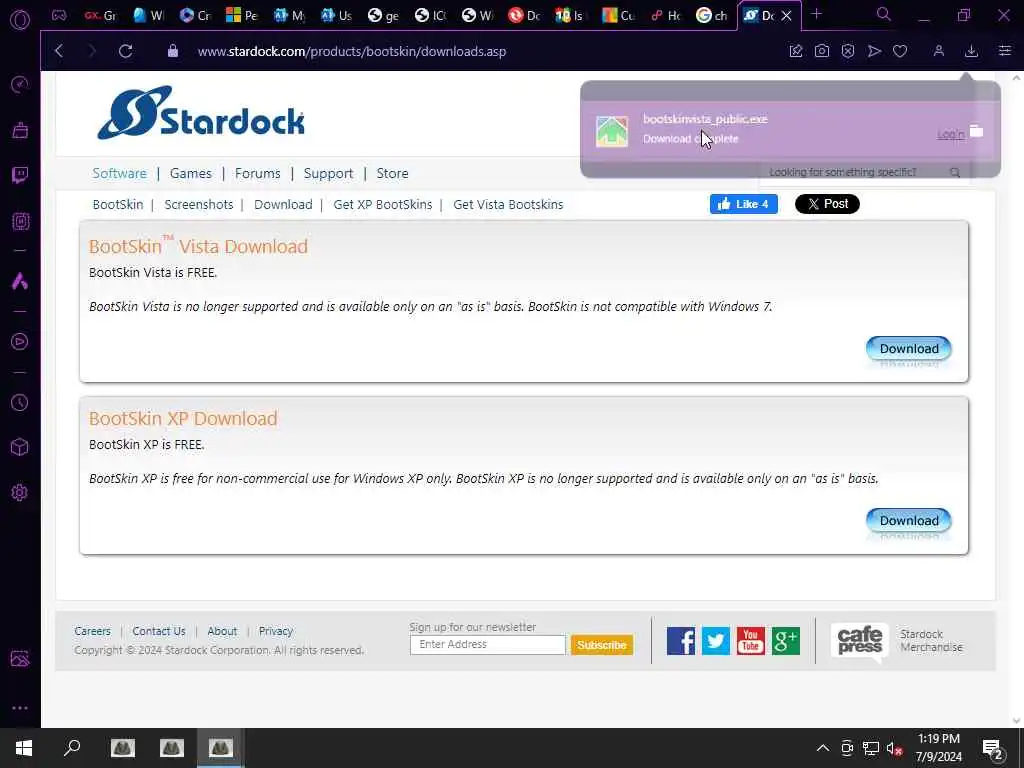Switch to the 'Cu' tab
The image size is (1024, 768).
tap(618, 15)
